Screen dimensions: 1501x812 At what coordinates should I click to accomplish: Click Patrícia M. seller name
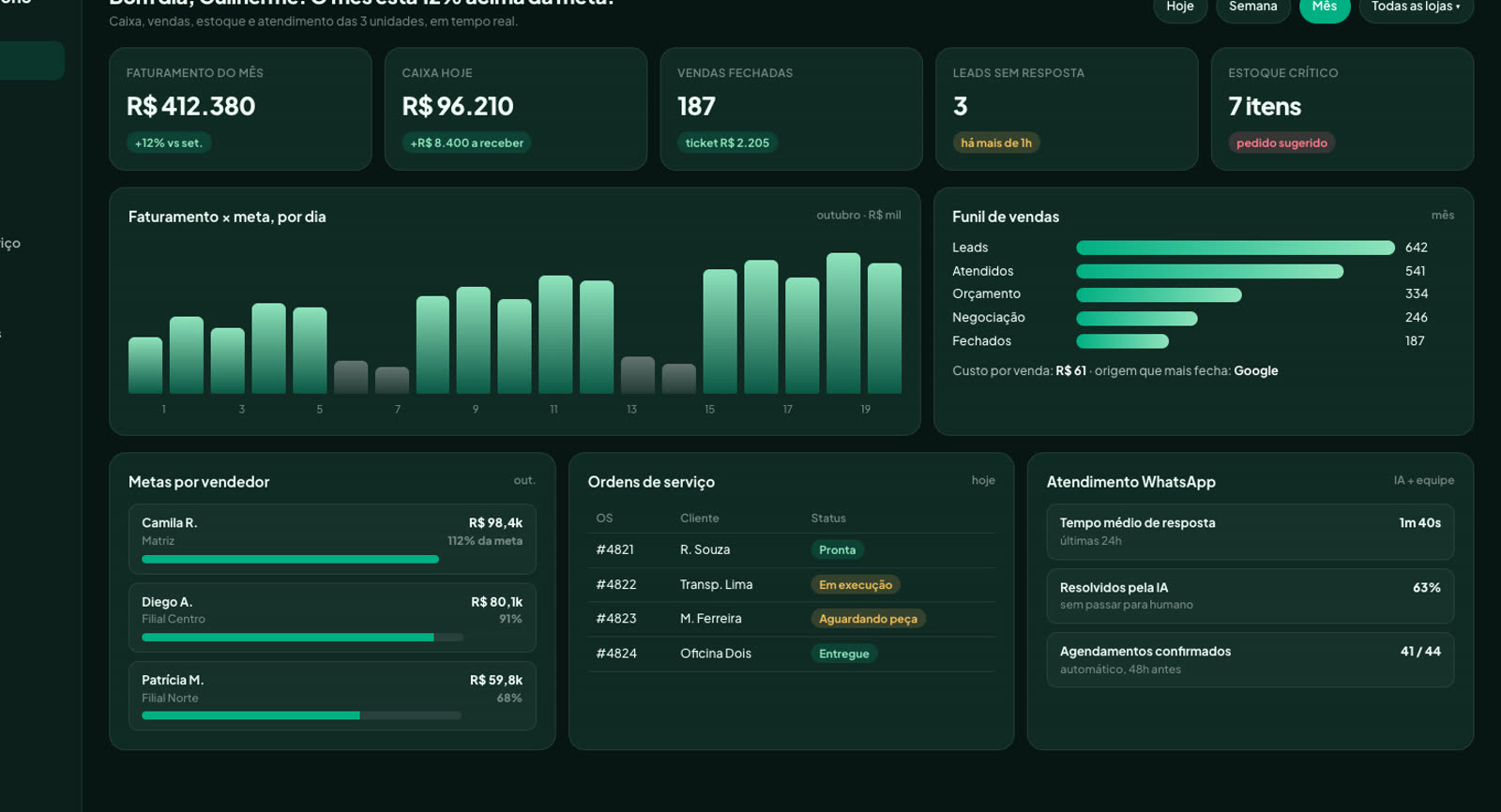173,680
